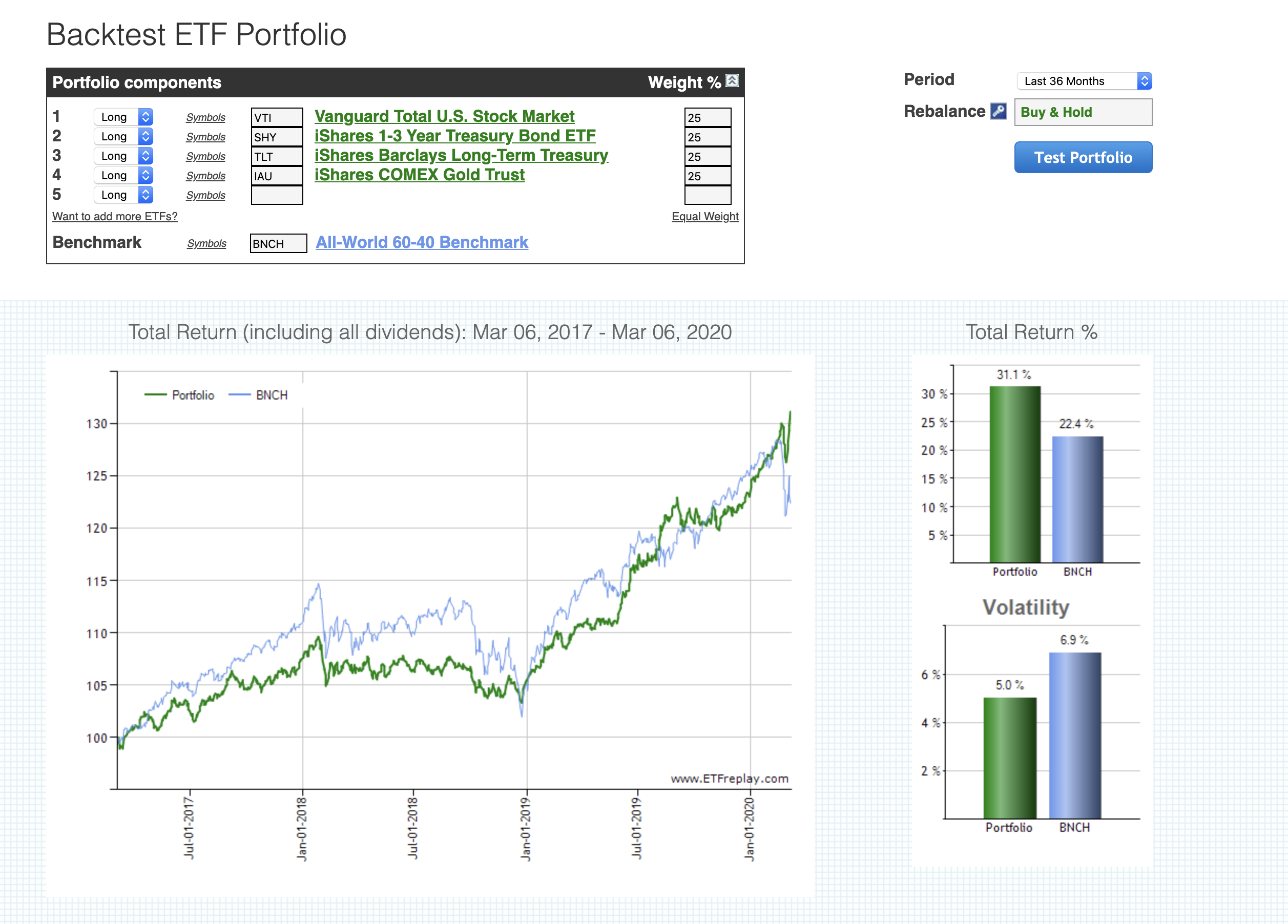Click Want to add more ETFs? link
The height and width of the screenshot is (924, 1288).
[x=115, y=216]
